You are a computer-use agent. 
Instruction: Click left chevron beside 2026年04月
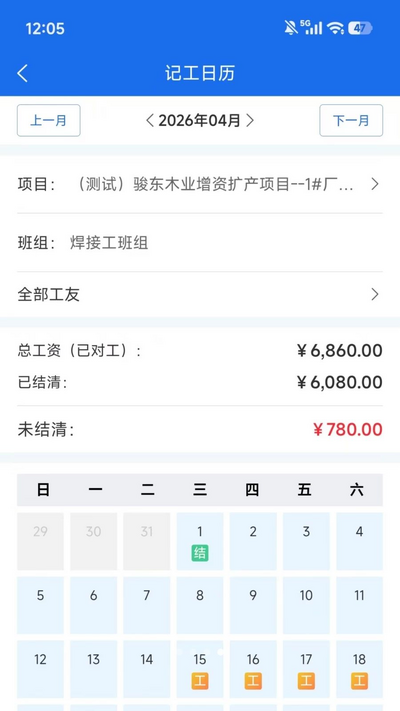point(150,121)
